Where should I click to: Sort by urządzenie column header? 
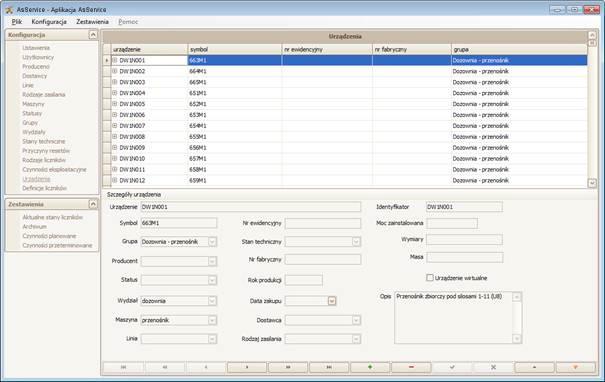click(149, 49)
